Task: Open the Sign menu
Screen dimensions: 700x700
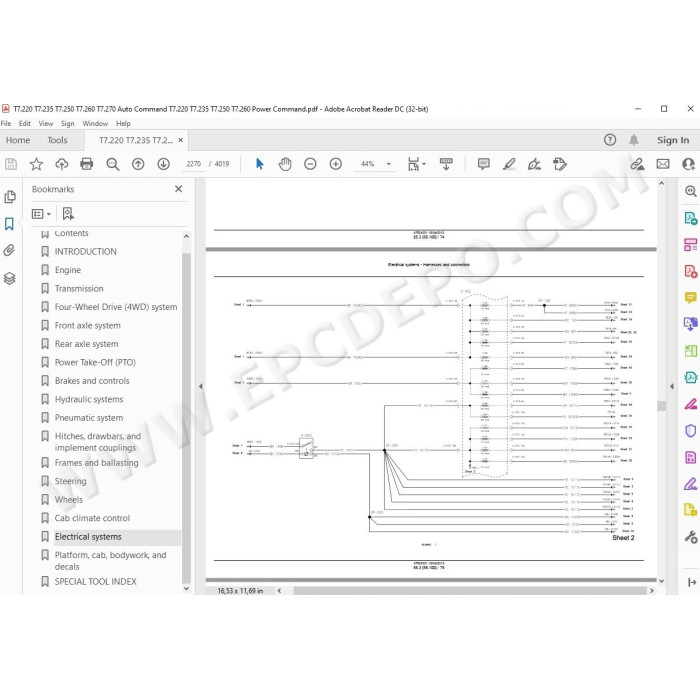Action: coord(67,124)
